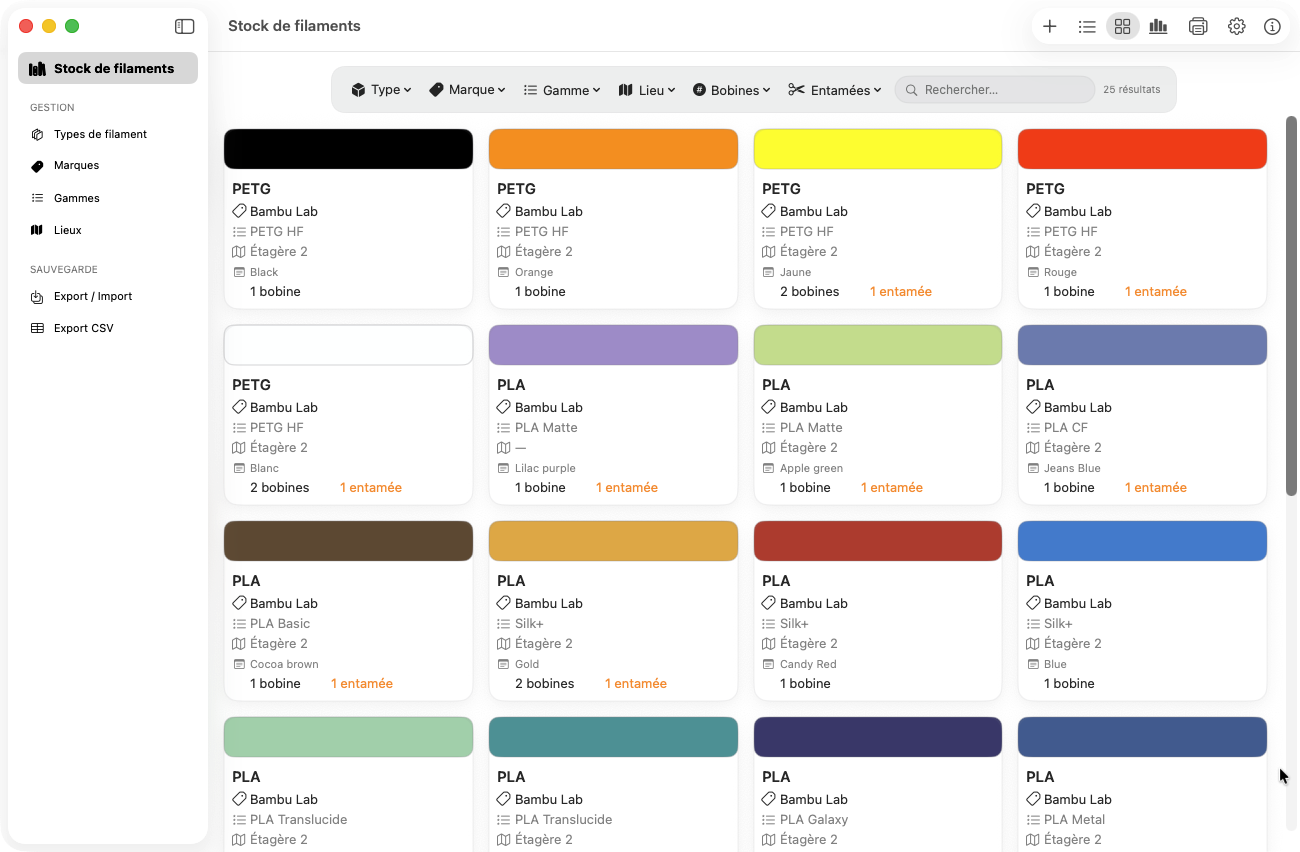1300x852 pixels.
Task: Click the black PETG color swatch
Action: 348,149
